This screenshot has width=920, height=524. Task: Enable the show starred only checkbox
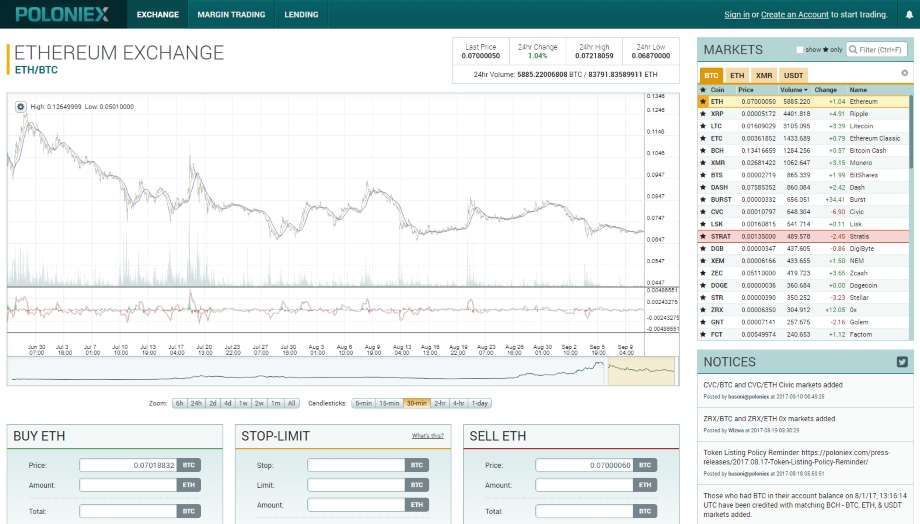[800, 50]
